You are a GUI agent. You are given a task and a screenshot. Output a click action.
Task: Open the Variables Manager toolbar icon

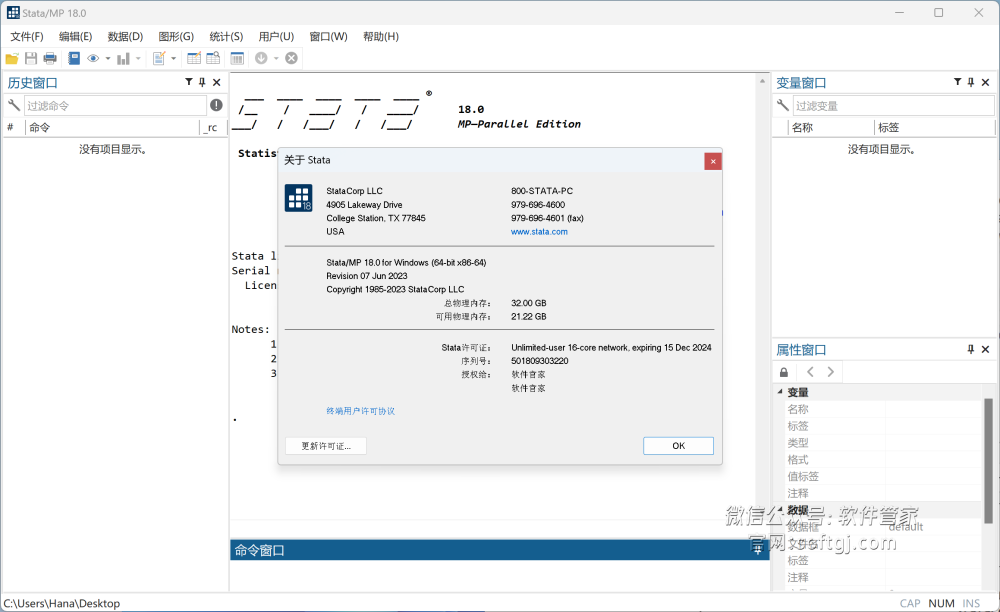click(x=237, y=59)
